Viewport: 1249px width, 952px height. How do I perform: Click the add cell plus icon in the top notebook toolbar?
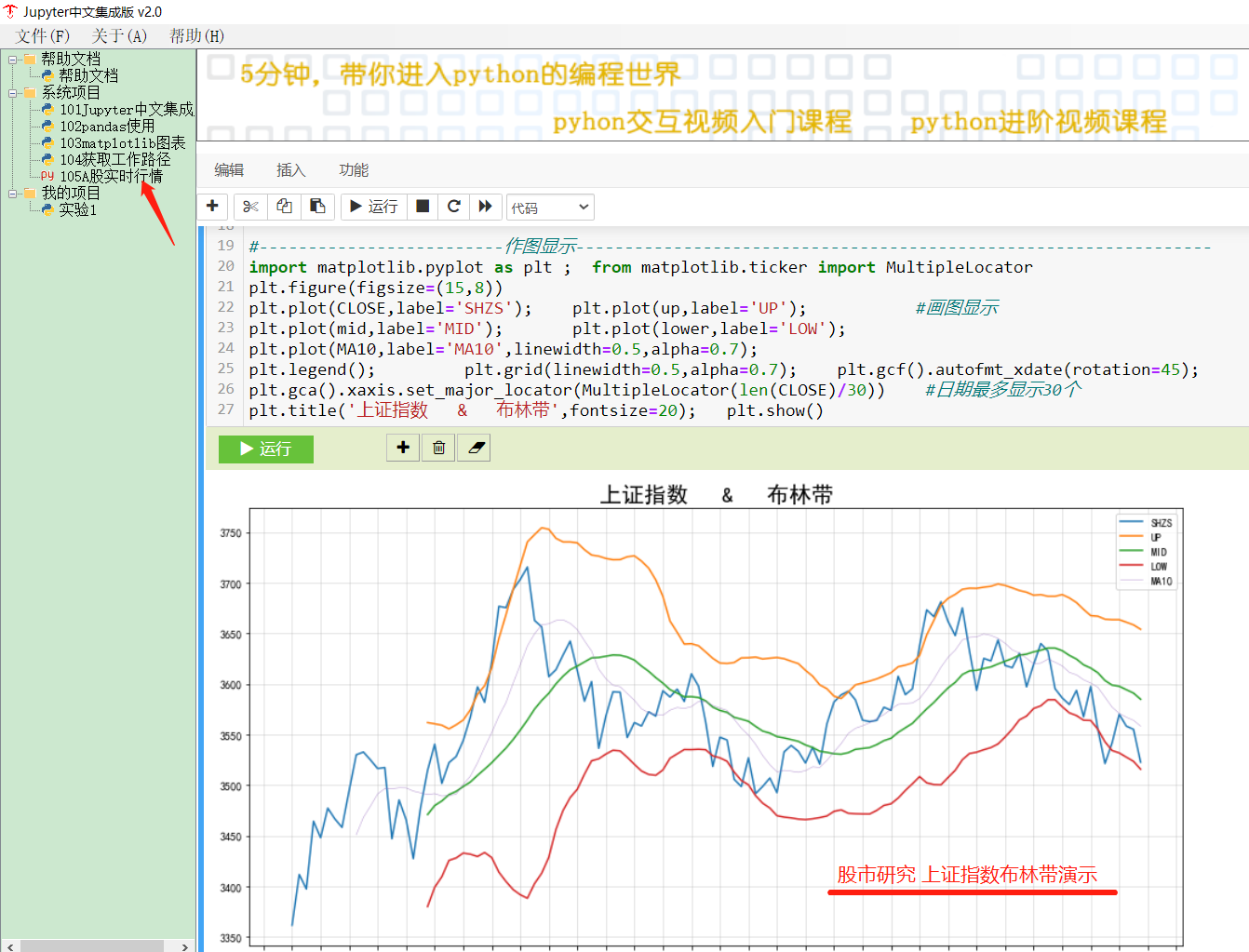pos(212,206)
